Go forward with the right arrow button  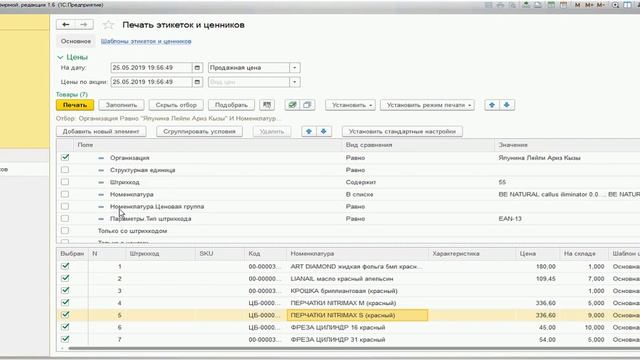84,24
